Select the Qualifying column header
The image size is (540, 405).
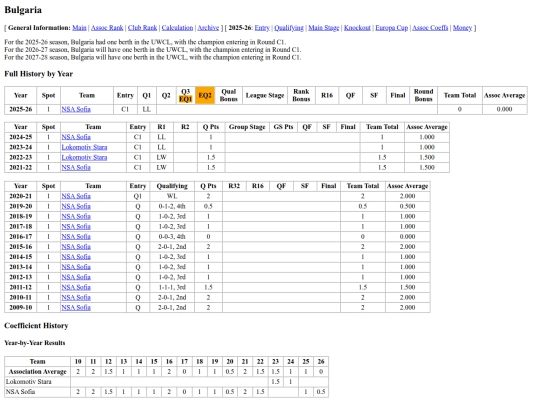pyautogui.click(x=172, y=186)
